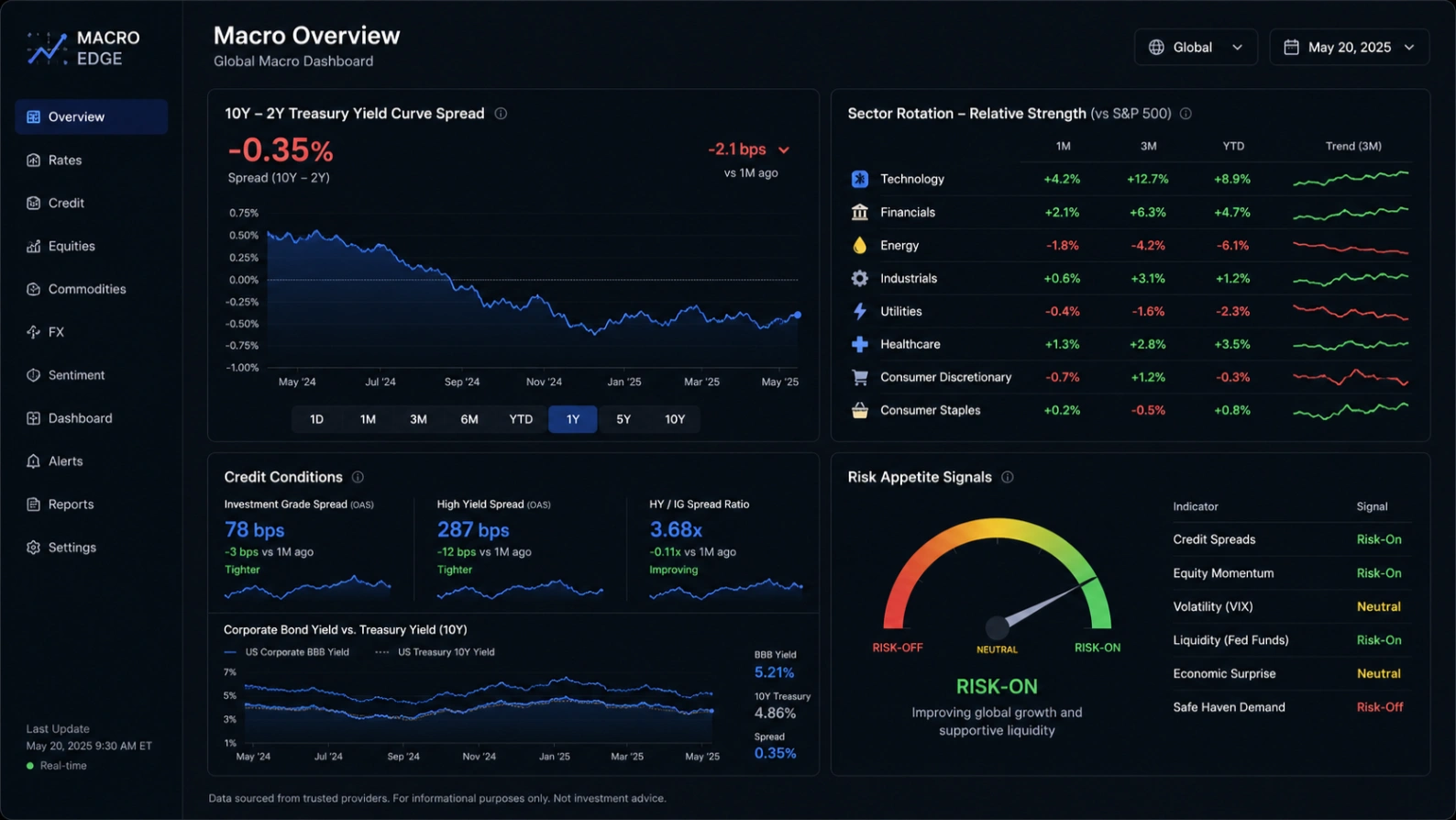Image resolution: width=1456 pixels, height=820 pixels.
Task: Click the Investment Grade Spread sparkline
Action: 307,587
